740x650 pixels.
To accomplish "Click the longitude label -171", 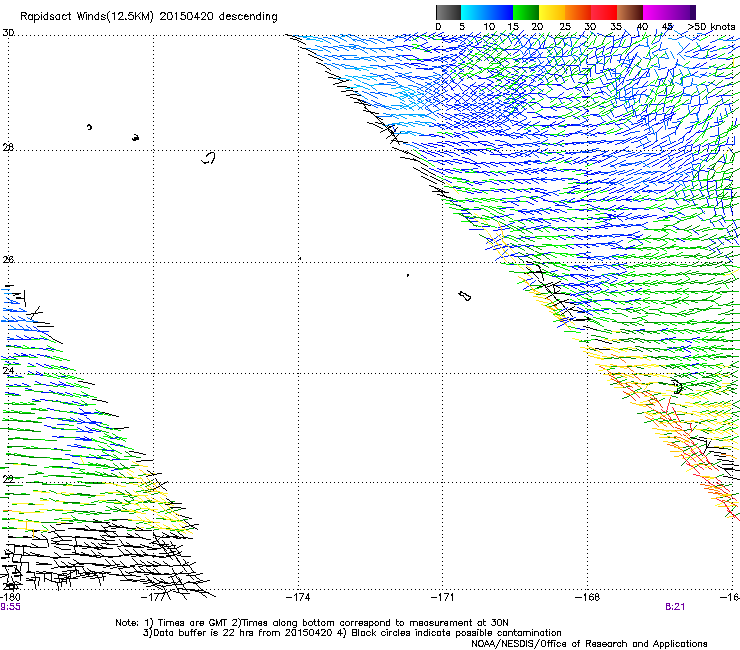I will pos(443,597).
